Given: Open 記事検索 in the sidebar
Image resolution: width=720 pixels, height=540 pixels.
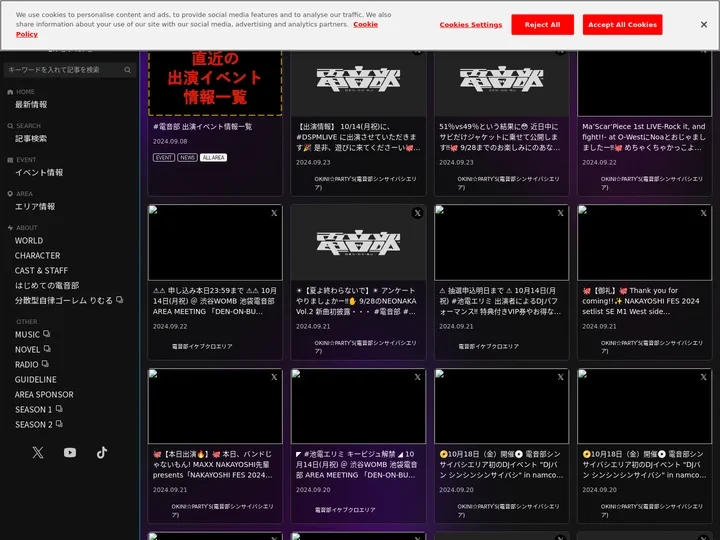Looking at the screenshot, I should click(x=31, y=139).
